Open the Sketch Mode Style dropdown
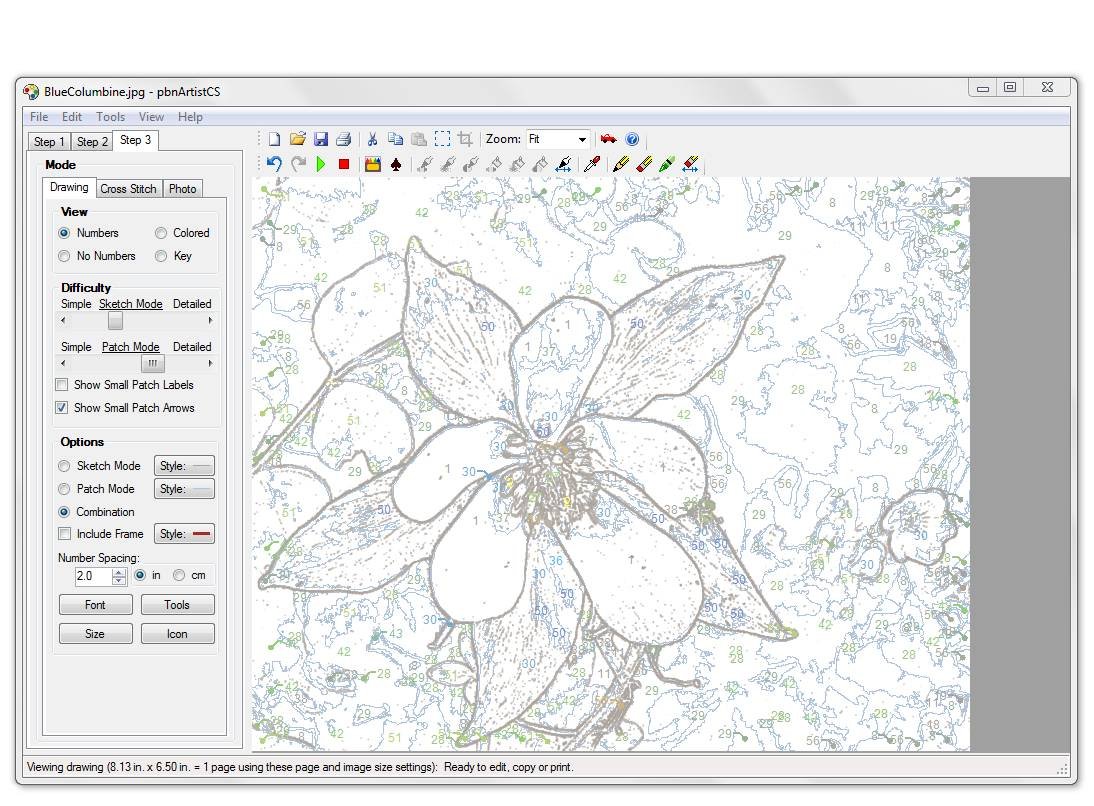The width and height of the screenshot is (1094, 806). [x=184, y=466]
